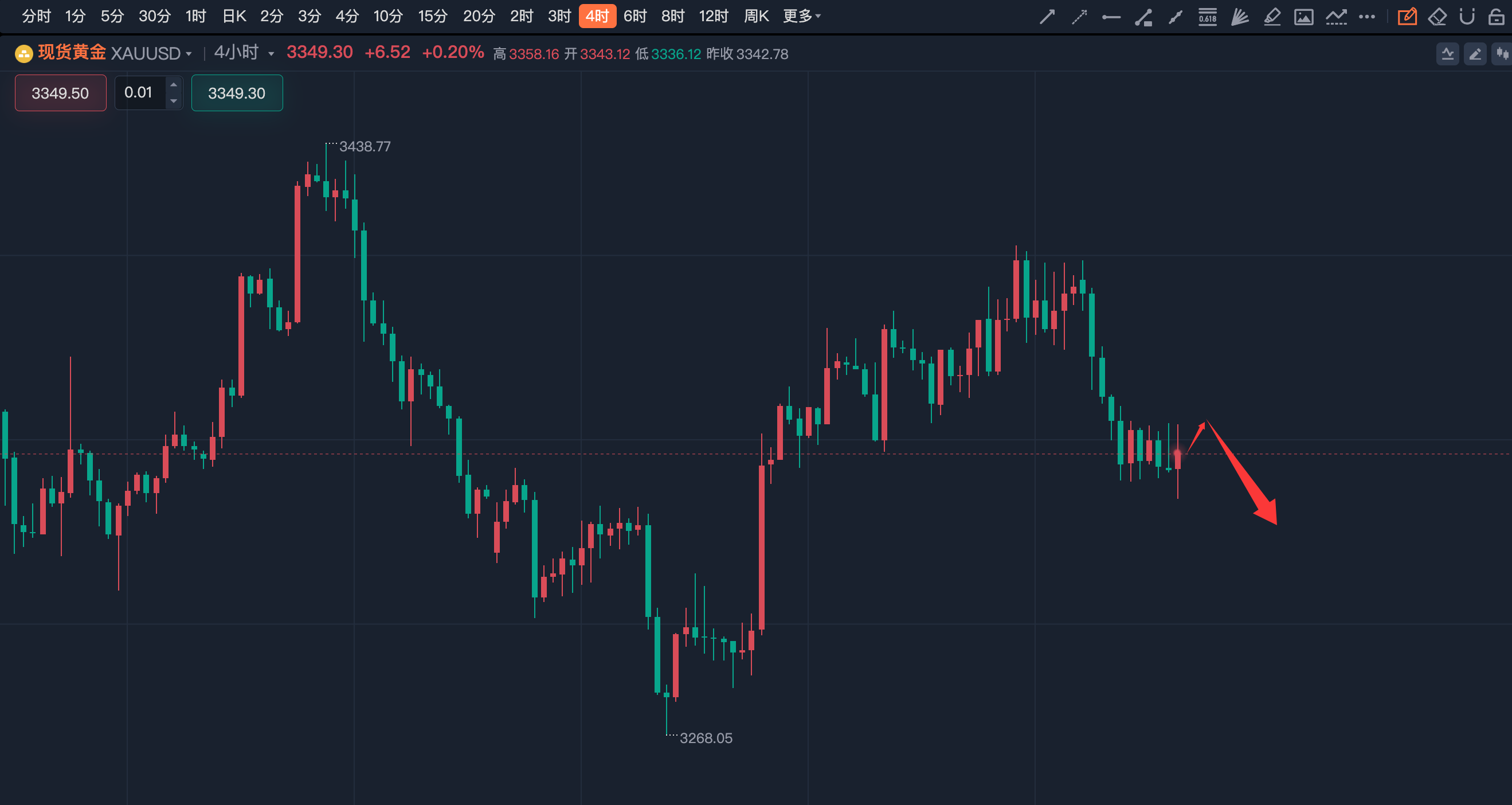Viewport: 1512px width, 805px height.
Task: Click the green 3349.30 buy price button
Action: [x=237, y=93]
